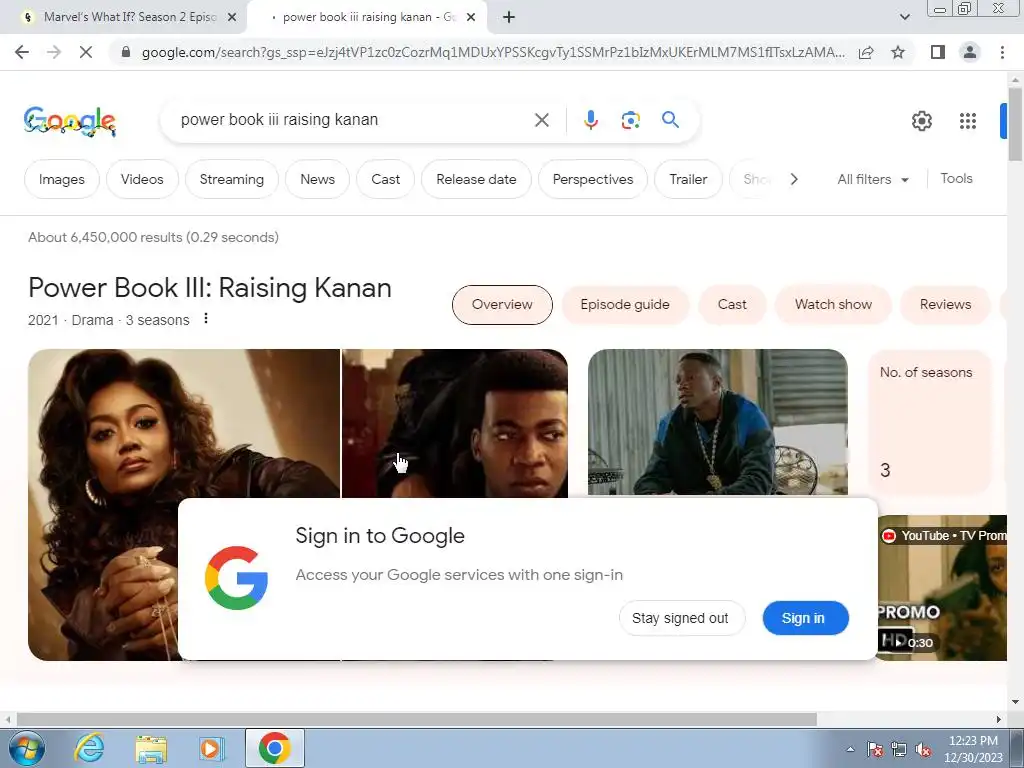1024x768 pixels.
Task: Select the Streaming filter chip
Action: (x=232, y=180)
